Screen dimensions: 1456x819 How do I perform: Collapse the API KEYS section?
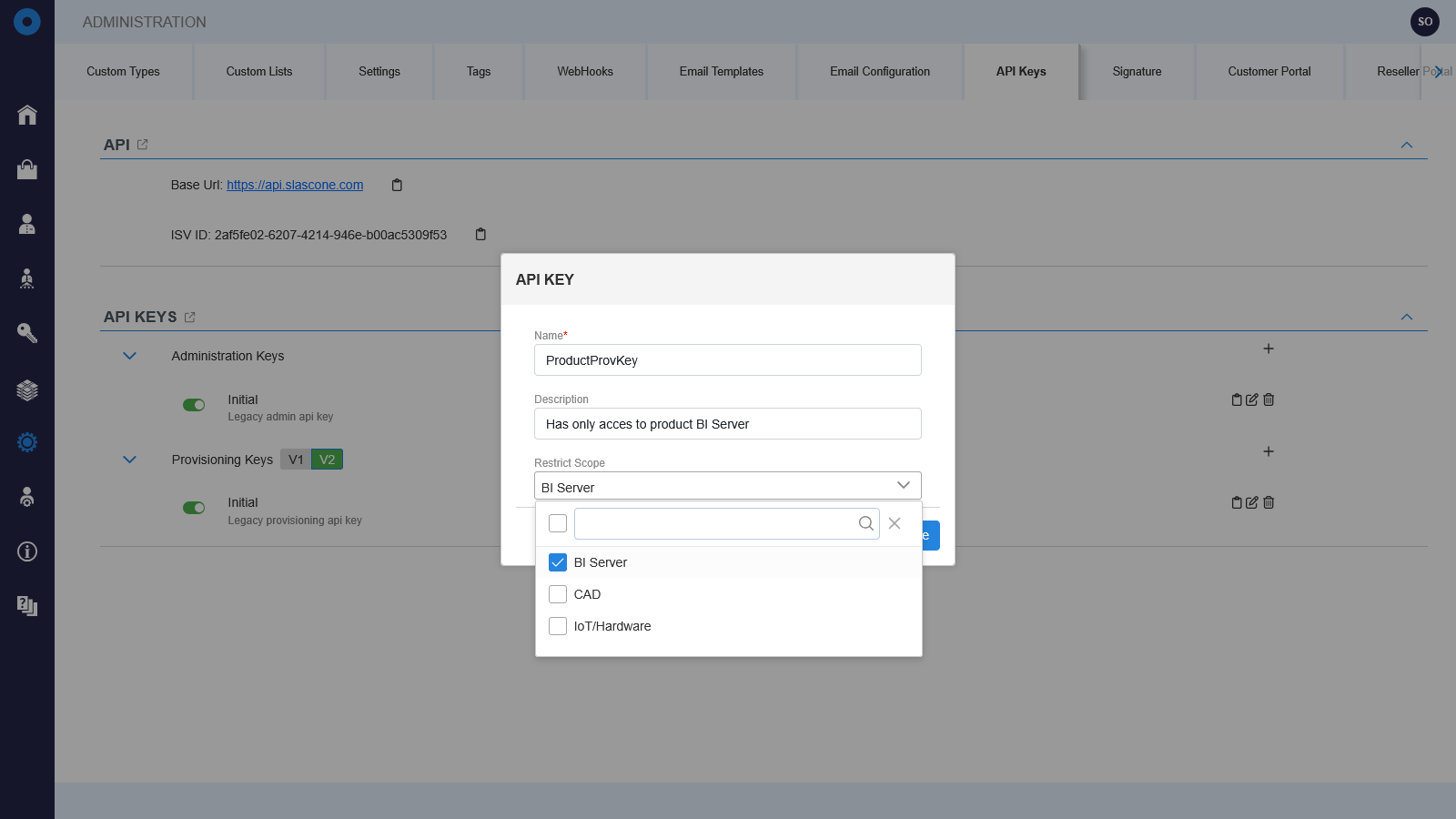1407,318
